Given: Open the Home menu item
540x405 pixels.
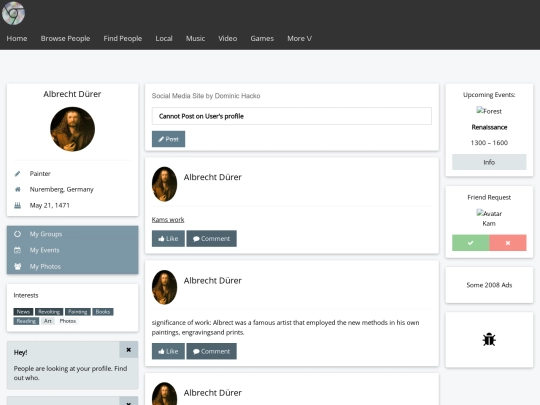Looking at the screenshot, I should tap(17, 39).
